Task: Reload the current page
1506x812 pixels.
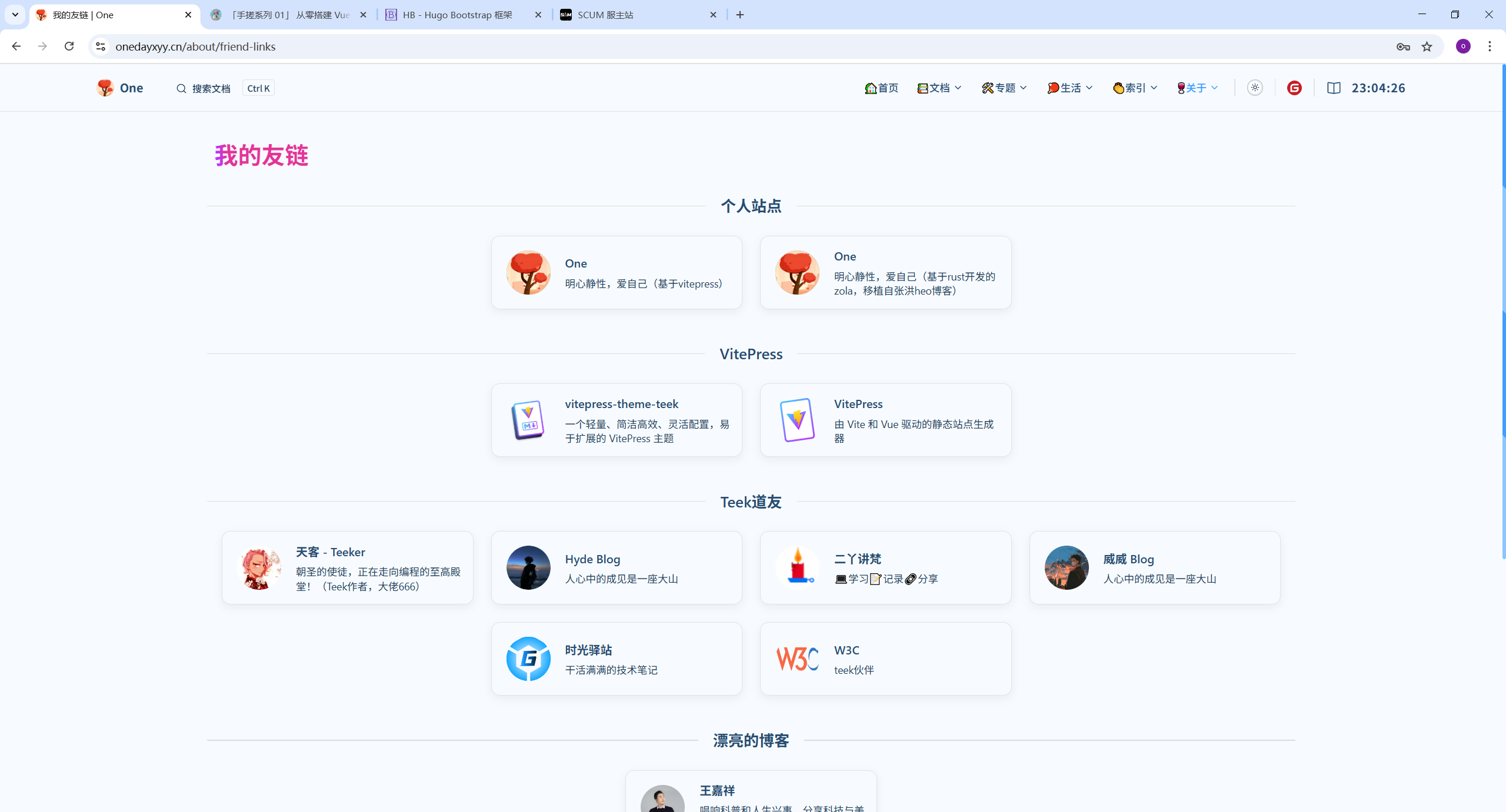Action: tap(69, 46)
